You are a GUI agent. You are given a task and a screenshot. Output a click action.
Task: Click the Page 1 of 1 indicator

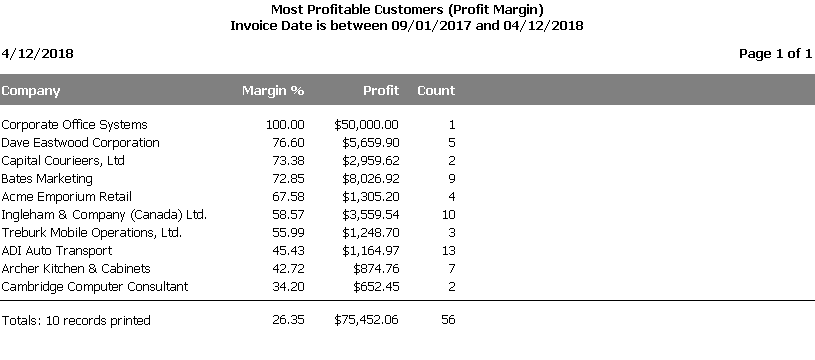[x=775, y=54]
